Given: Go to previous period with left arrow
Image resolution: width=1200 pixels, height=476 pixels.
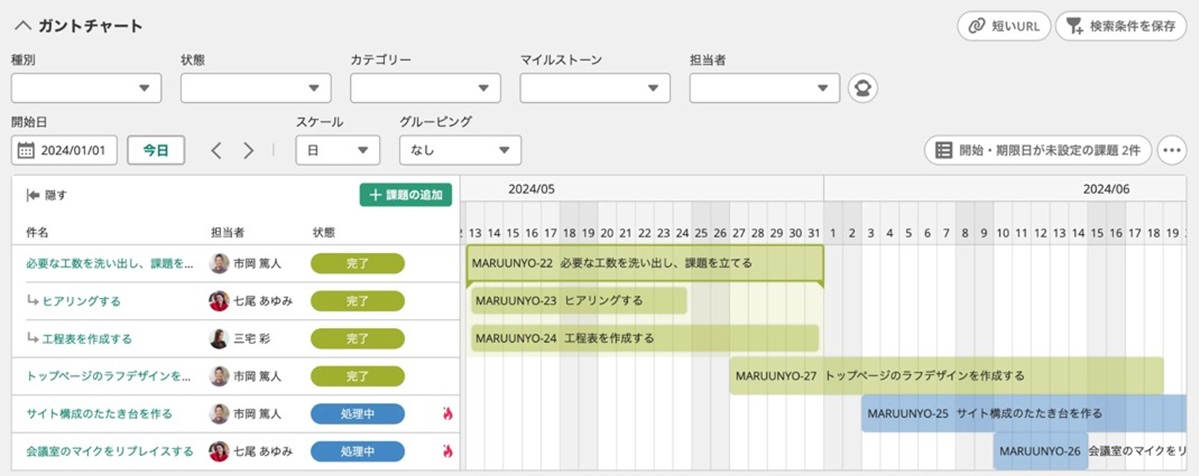Looking at the screenshot, I should [x=216, y=151].
